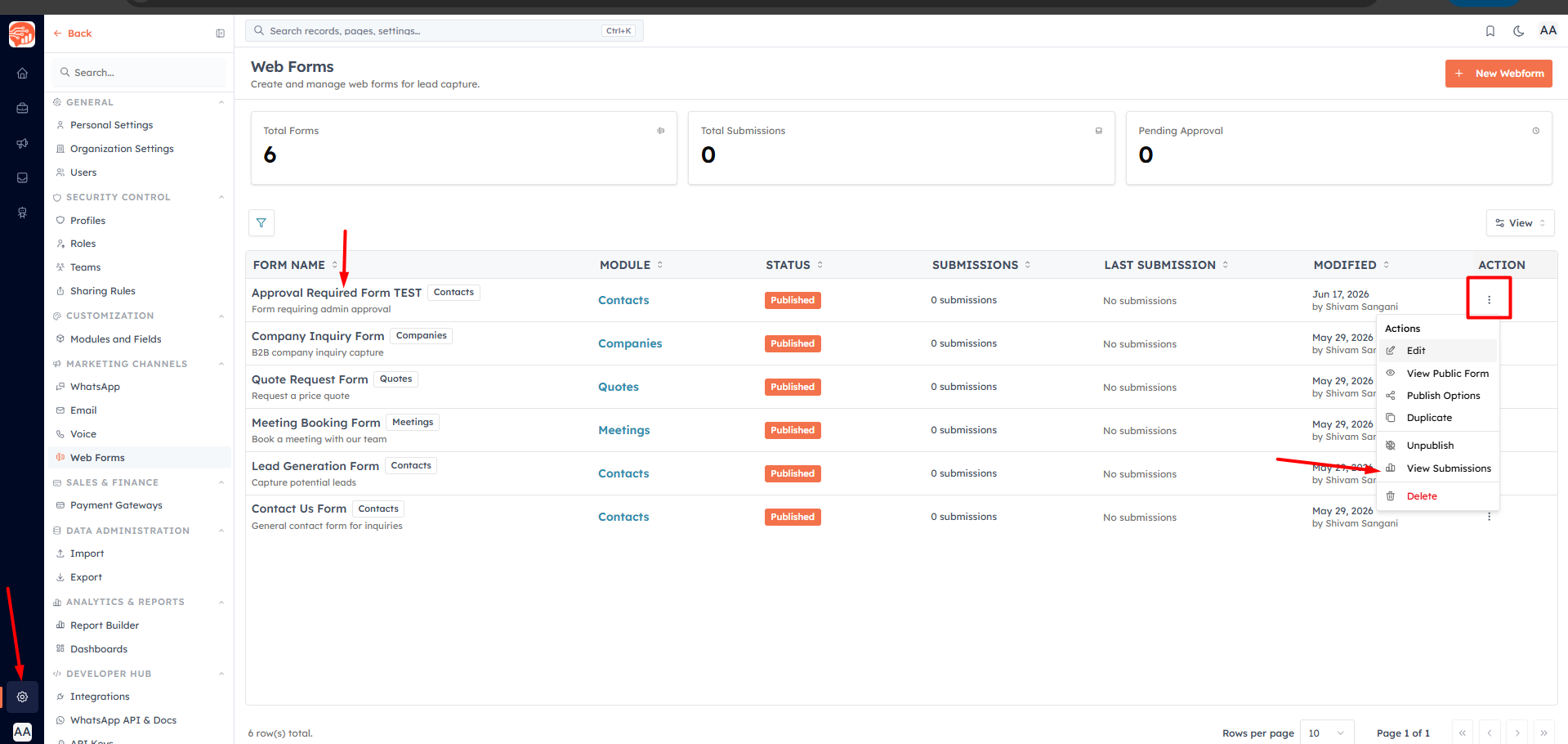Open the settings gear in left rail

22,697
